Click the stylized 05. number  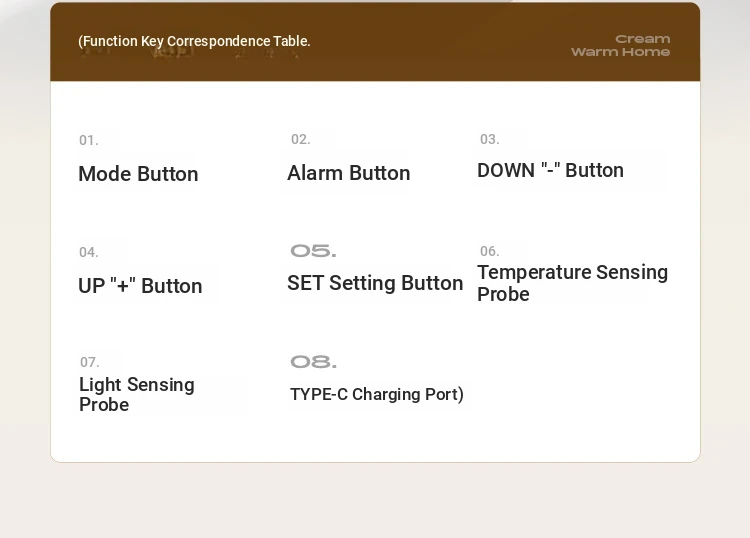click(x=313, y=251)
